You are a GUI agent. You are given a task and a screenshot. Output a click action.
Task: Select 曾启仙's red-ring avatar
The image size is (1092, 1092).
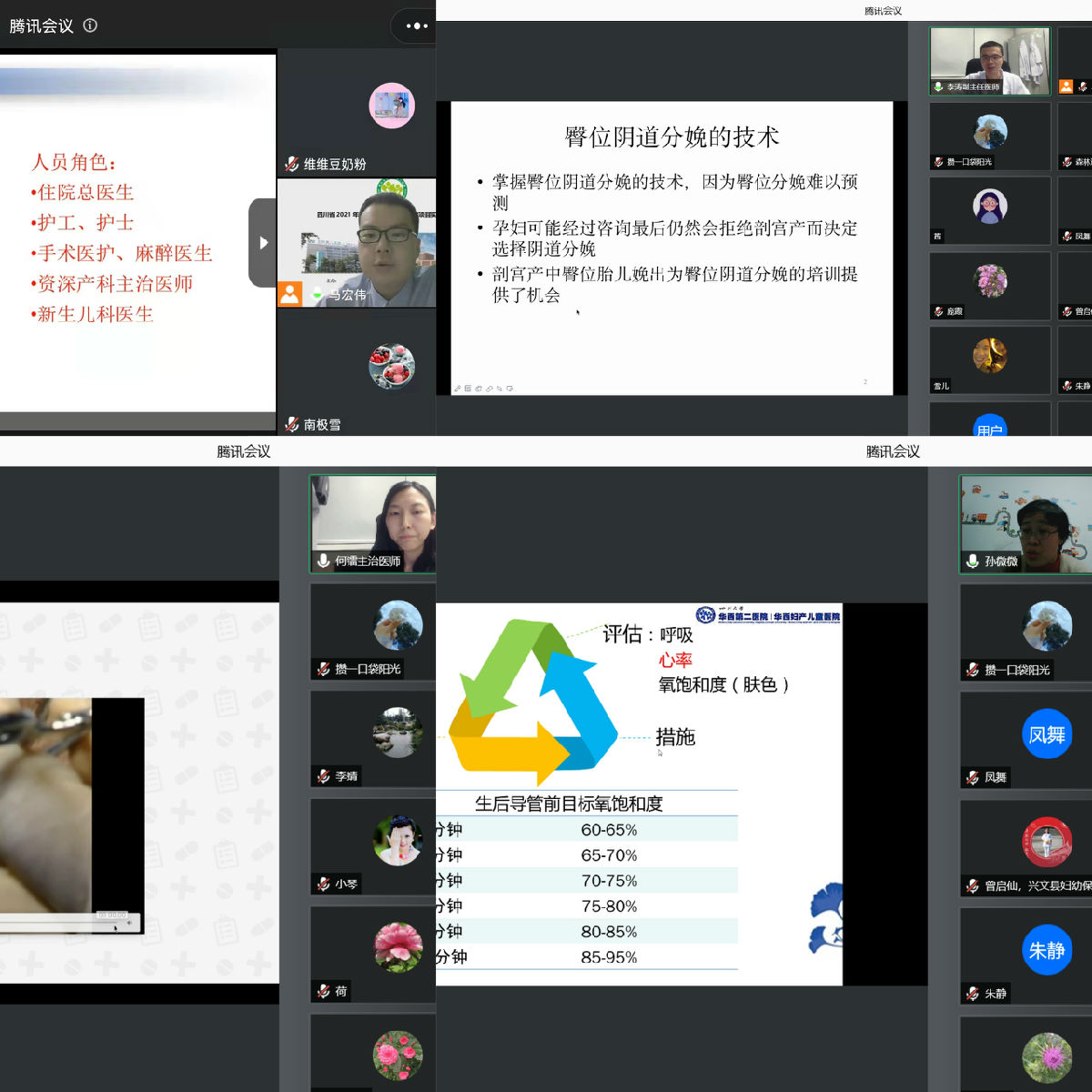click(x=1046, y=842)
